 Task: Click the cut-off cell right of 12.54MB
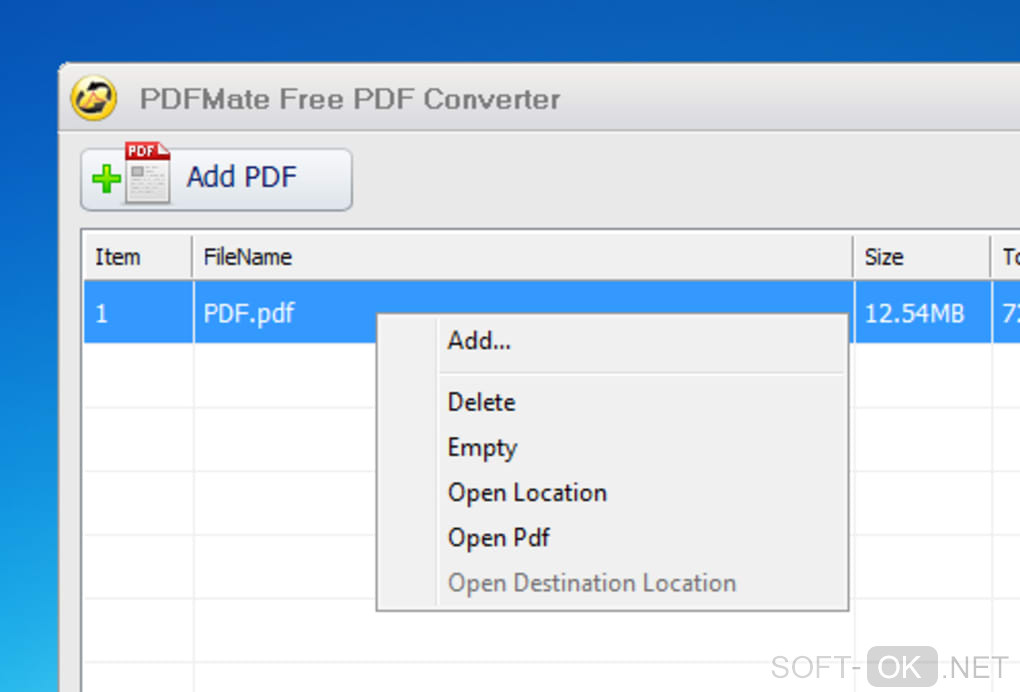coord(1008,313)
